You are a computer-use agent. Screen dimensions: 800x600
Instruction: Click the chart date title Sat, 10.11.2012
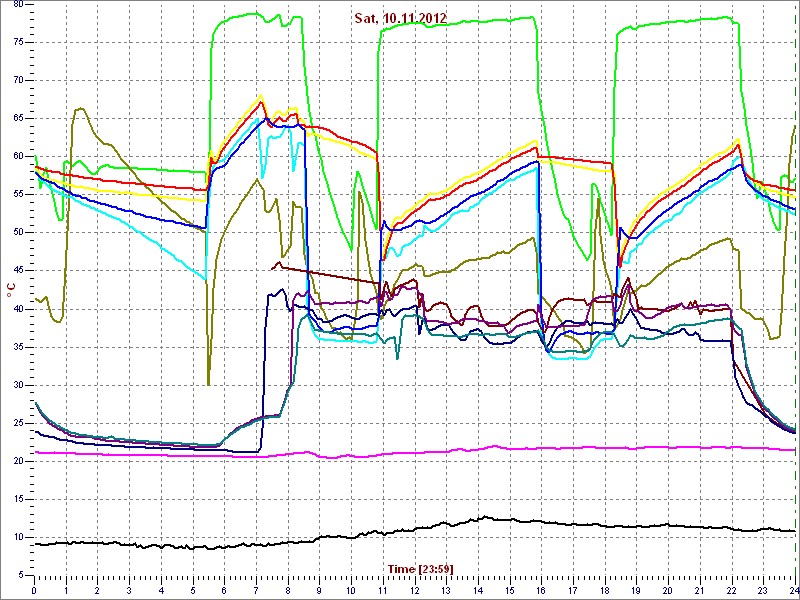(x=401, y=18)
